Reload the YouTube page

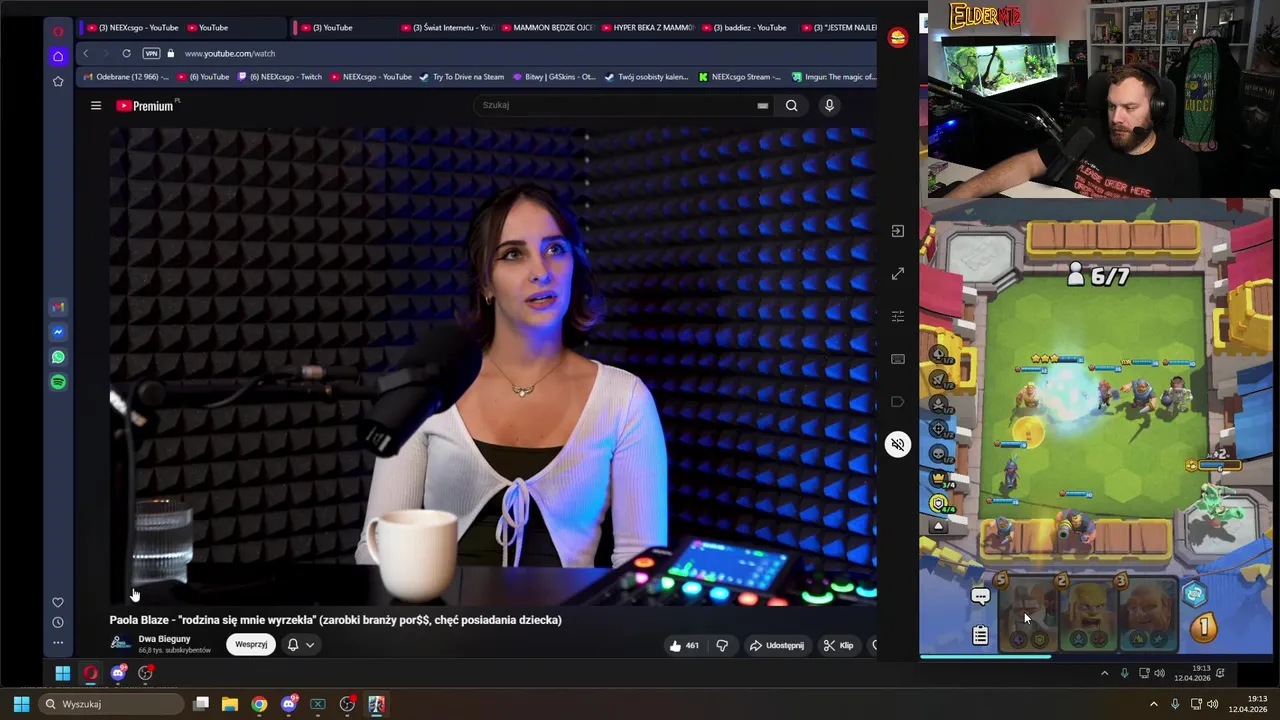pyautogui.click(x=126, y=53)
